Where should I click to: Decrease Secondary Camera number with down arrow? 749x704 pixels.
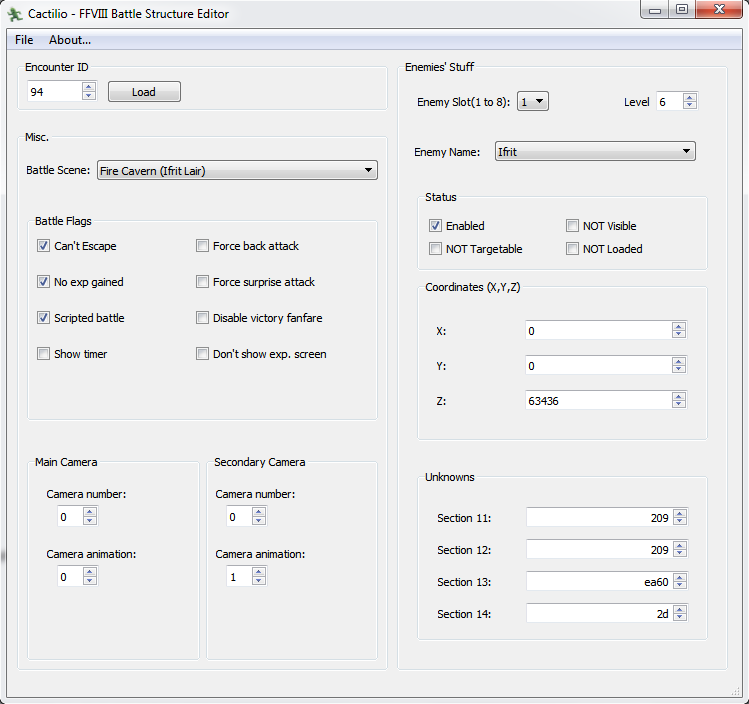tap(259, 521)
